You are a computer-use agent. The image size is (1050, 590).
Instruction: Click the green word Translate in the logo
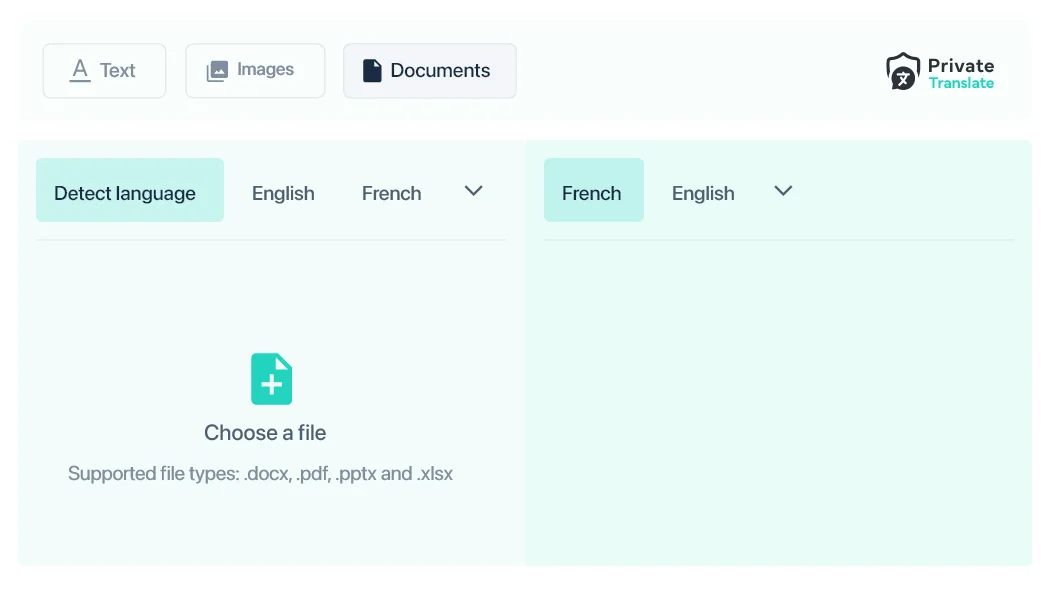click(x=960, y=83)
